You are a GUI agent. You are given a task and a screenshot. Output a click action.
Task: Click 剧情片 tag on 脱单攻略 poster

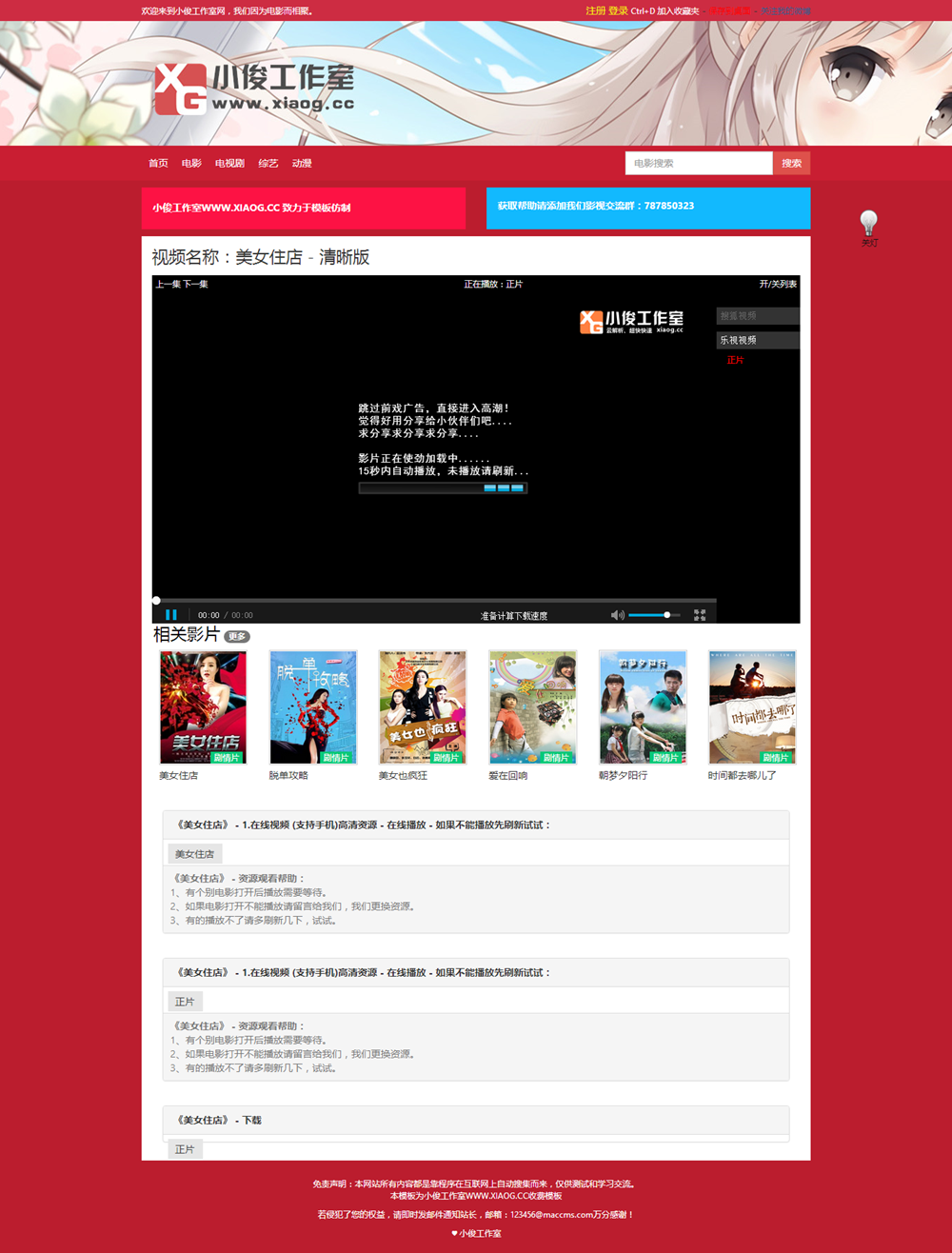coord(336,757)
